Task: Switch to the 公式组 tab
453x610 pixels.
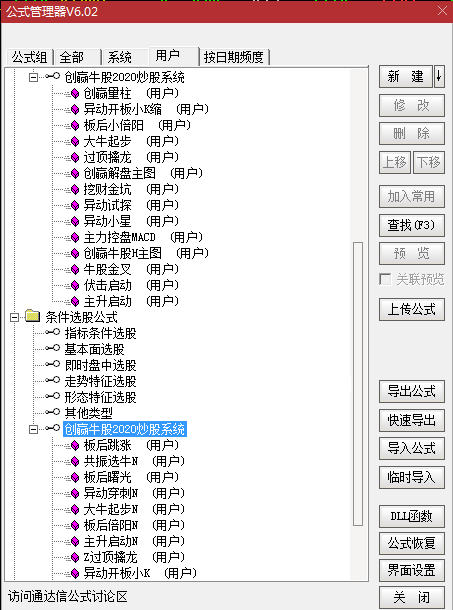Action: (x=29, y=58)
